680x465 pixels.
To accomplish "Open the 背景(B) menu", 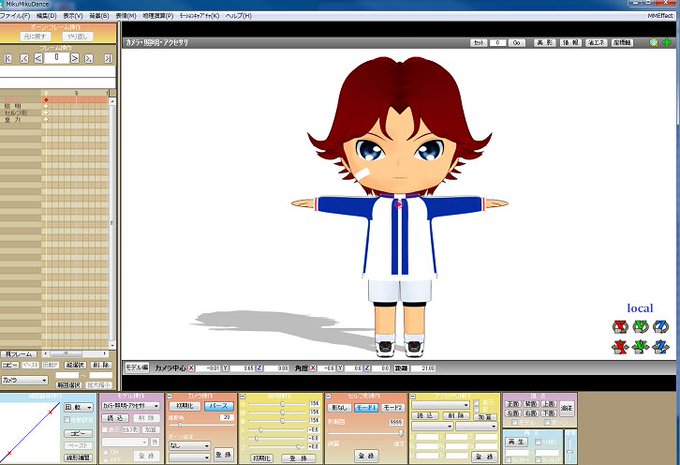I will (x=99, y=16).
